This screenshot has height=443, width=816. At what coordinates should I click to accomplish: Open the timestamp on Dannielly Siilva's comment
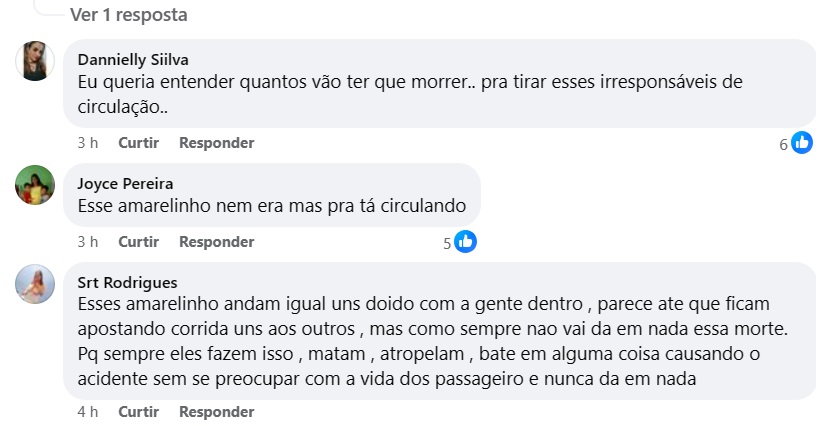(88, 143)
